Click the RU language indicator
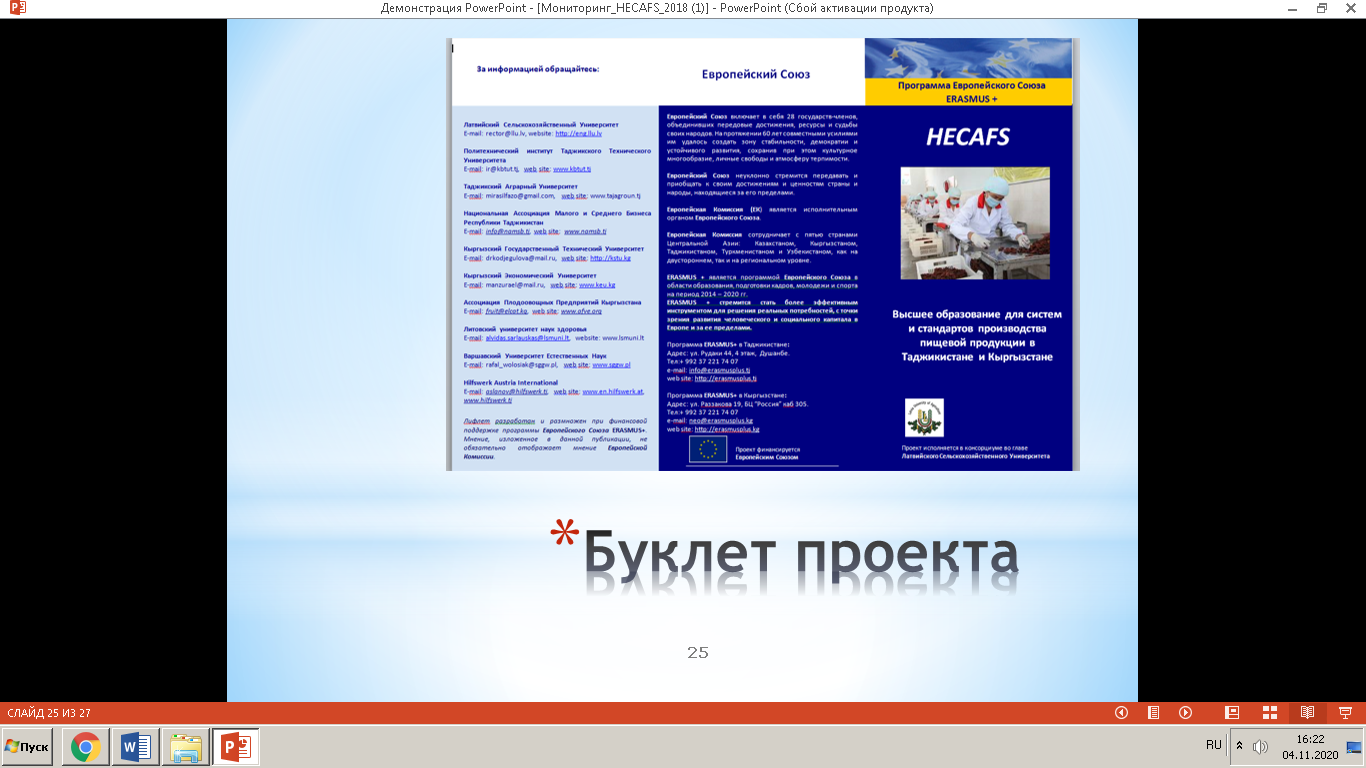The width and height of the screenshot is (1366, 768). tap(1214, 745)
